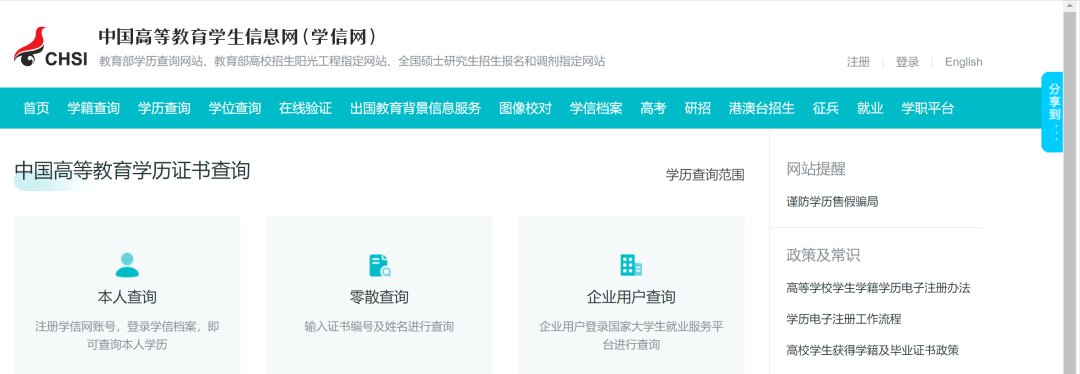
Task: Go to 学籍查询 menu item
Action: pos(94,108)
